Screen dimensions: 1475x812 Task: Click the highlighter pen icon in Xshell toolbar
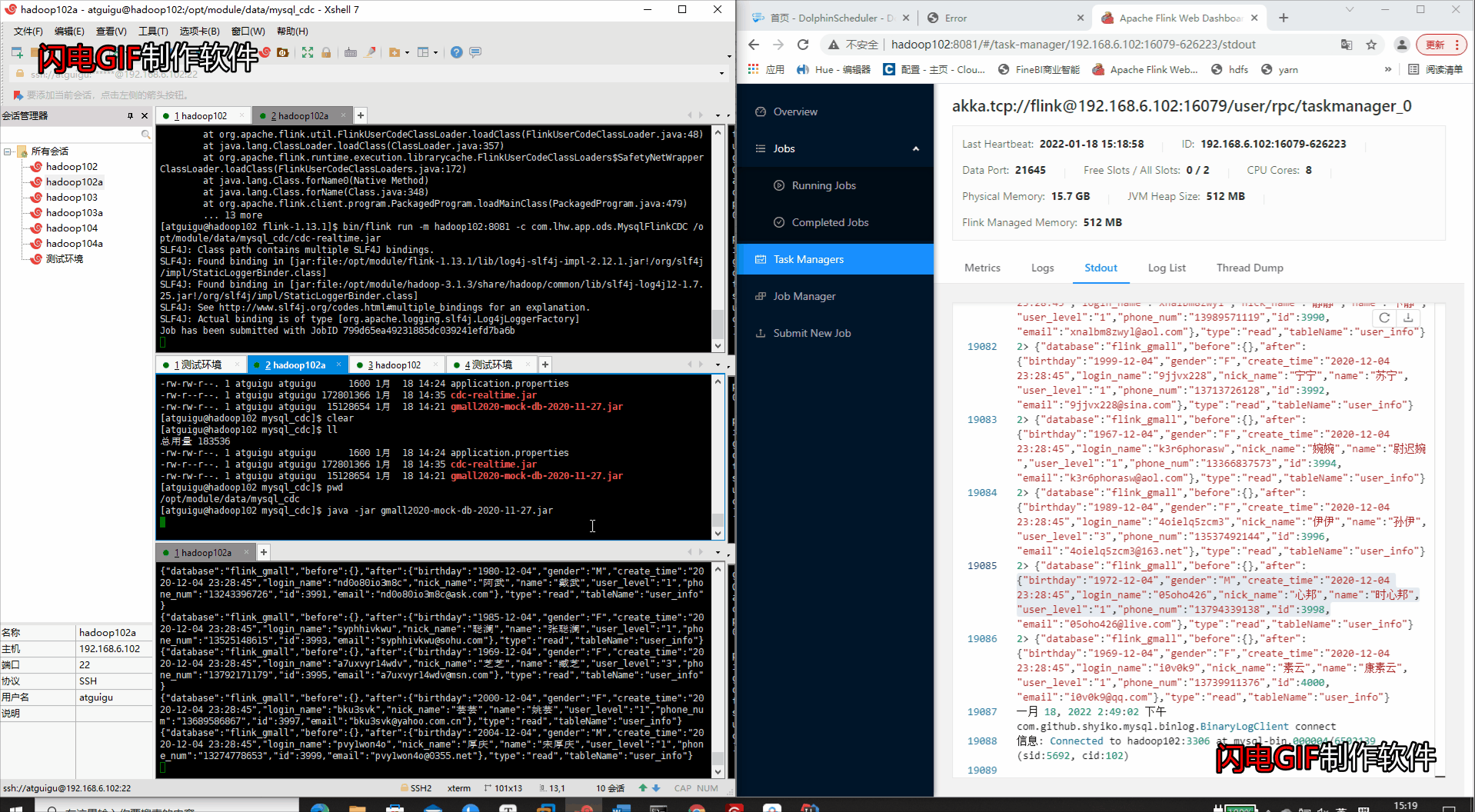pyautogui.click(x=370, y=52)
